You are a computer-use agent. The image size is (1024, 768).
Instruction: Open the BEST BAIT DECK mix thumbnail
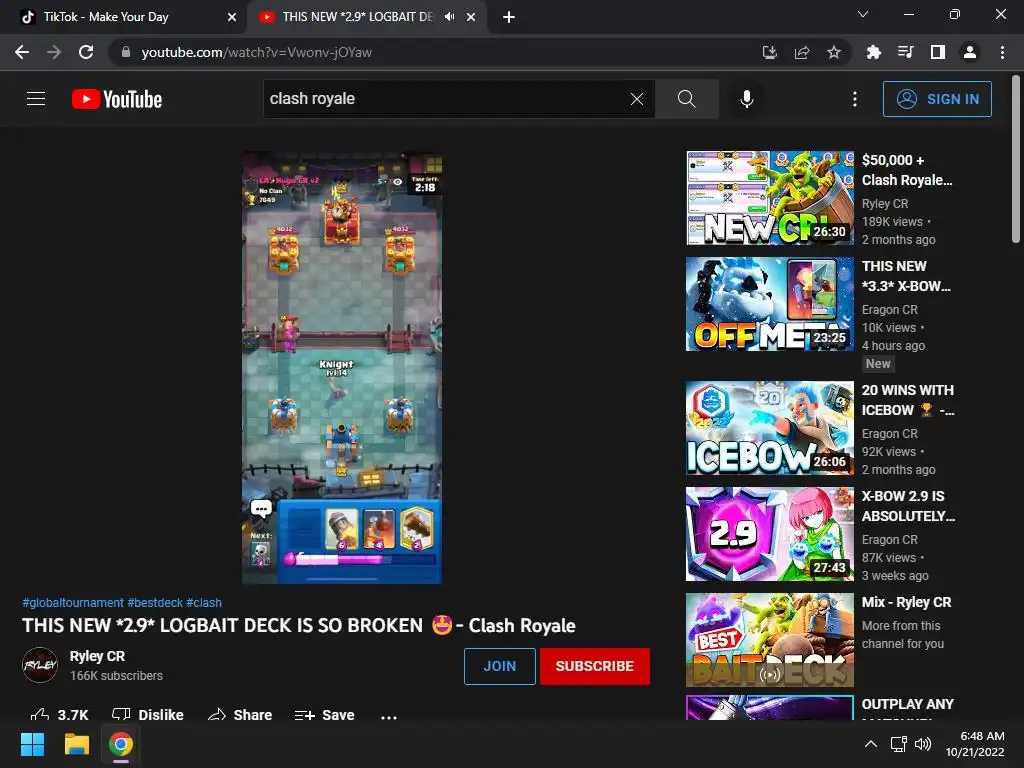click(769, 639)
